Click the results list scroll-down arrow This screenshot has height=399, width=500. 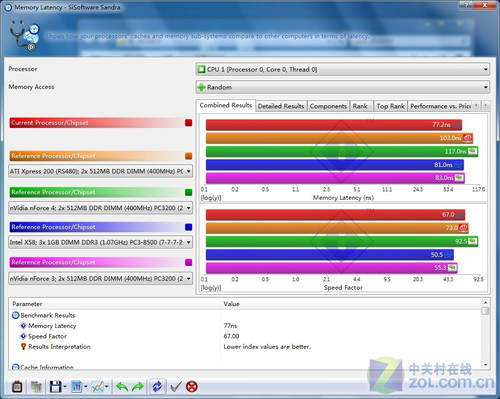(485, 365)
